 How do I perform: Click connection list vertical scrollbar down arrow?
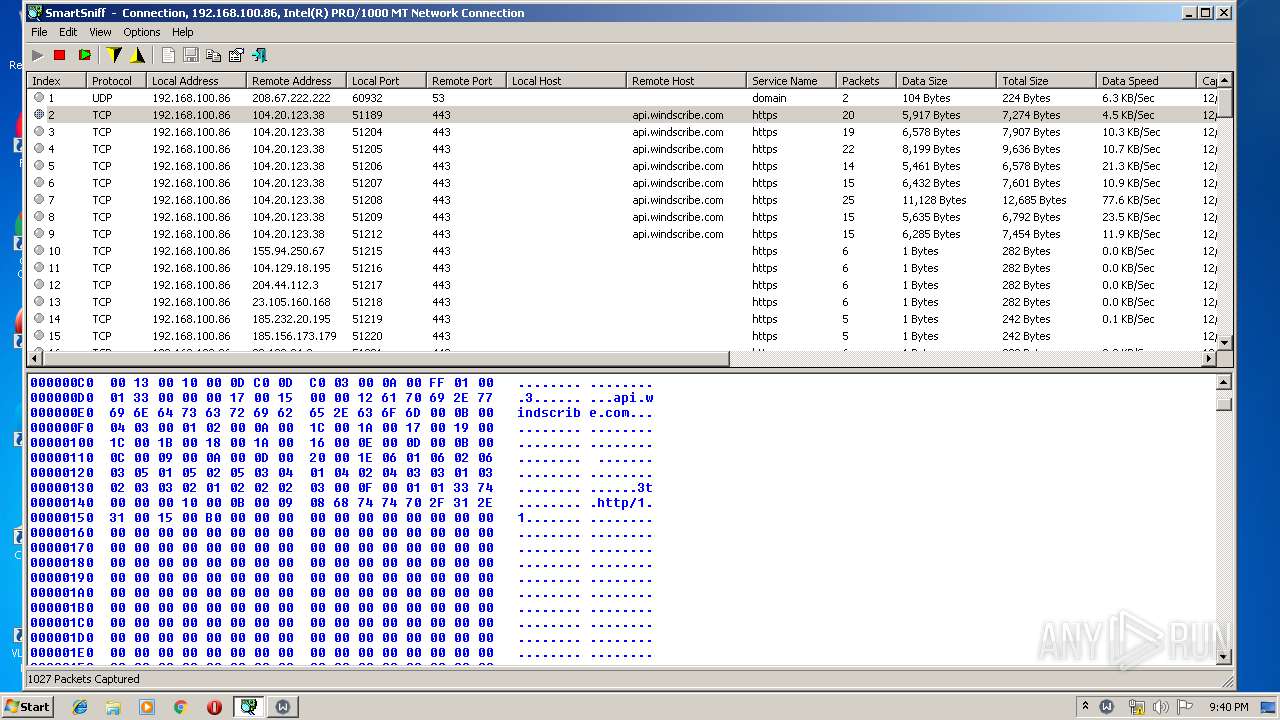(x=1224, y=342)
